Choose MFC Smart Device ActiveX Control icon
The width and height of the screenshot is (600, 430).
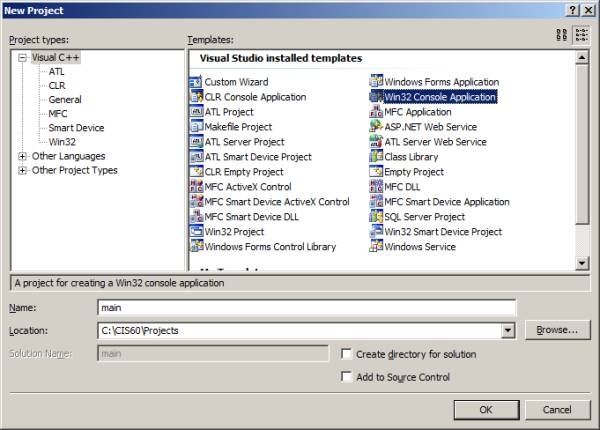tap(196, 201)
